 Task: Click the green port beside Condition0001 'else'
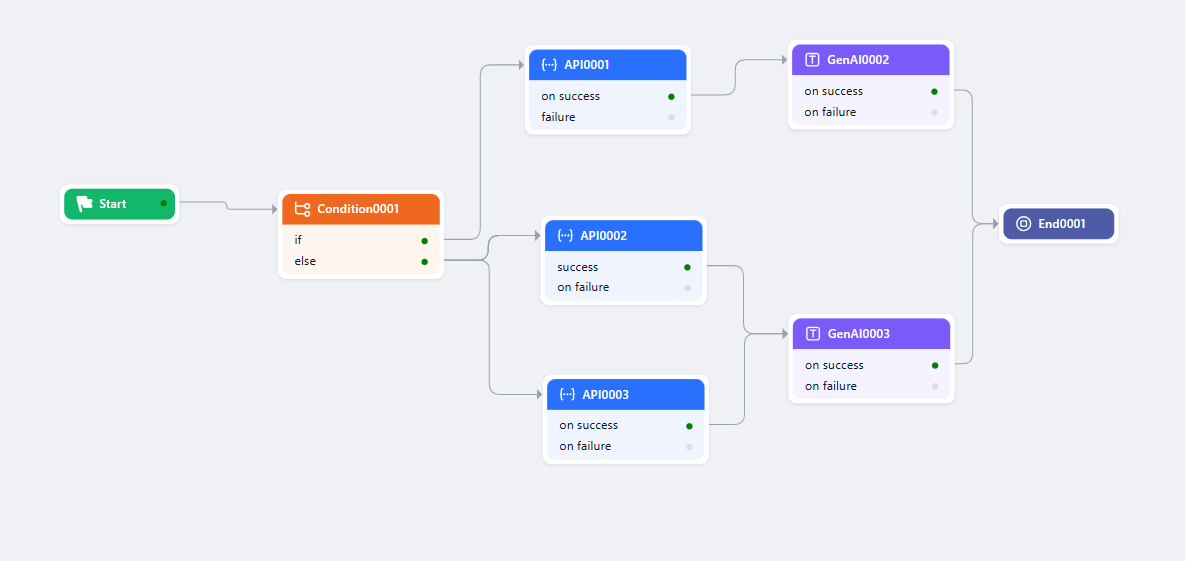pyautogui.click(x=425, y=262)
